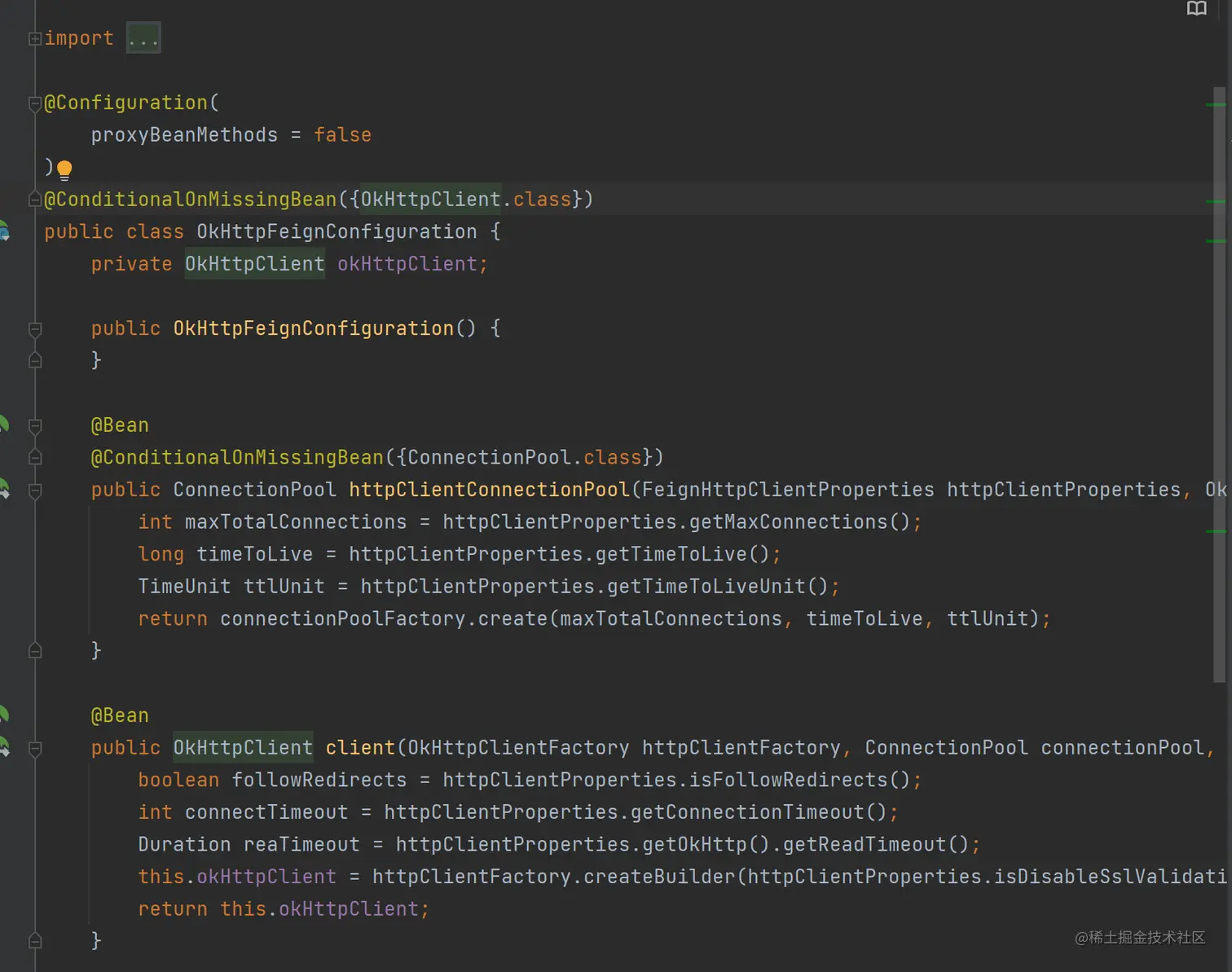Click the 'import' keyword

[79, 38]
